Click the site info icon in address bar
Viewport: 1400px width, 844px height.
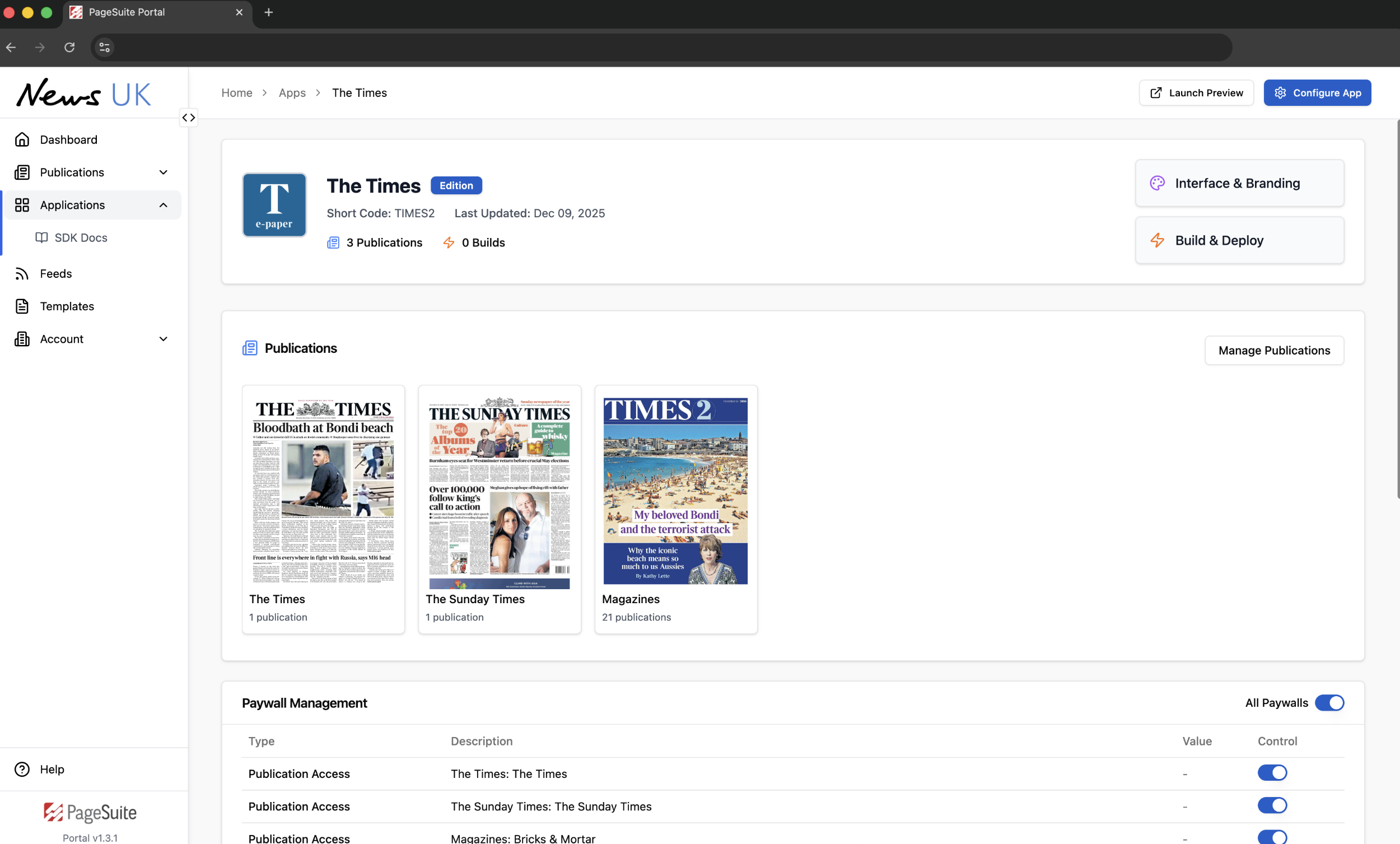point(105,47)
